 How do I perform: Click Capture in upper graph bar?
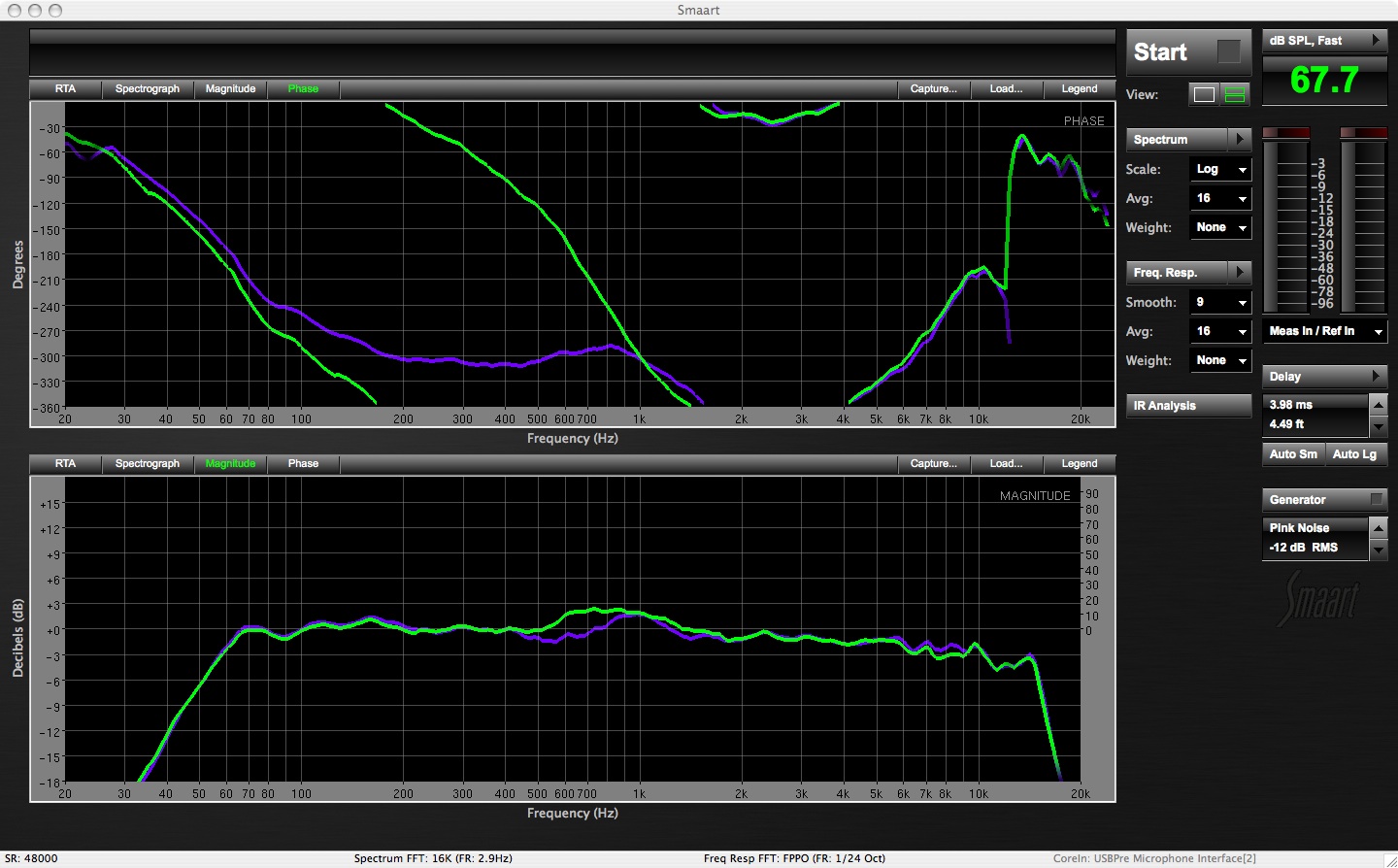(x=934, y=88)
